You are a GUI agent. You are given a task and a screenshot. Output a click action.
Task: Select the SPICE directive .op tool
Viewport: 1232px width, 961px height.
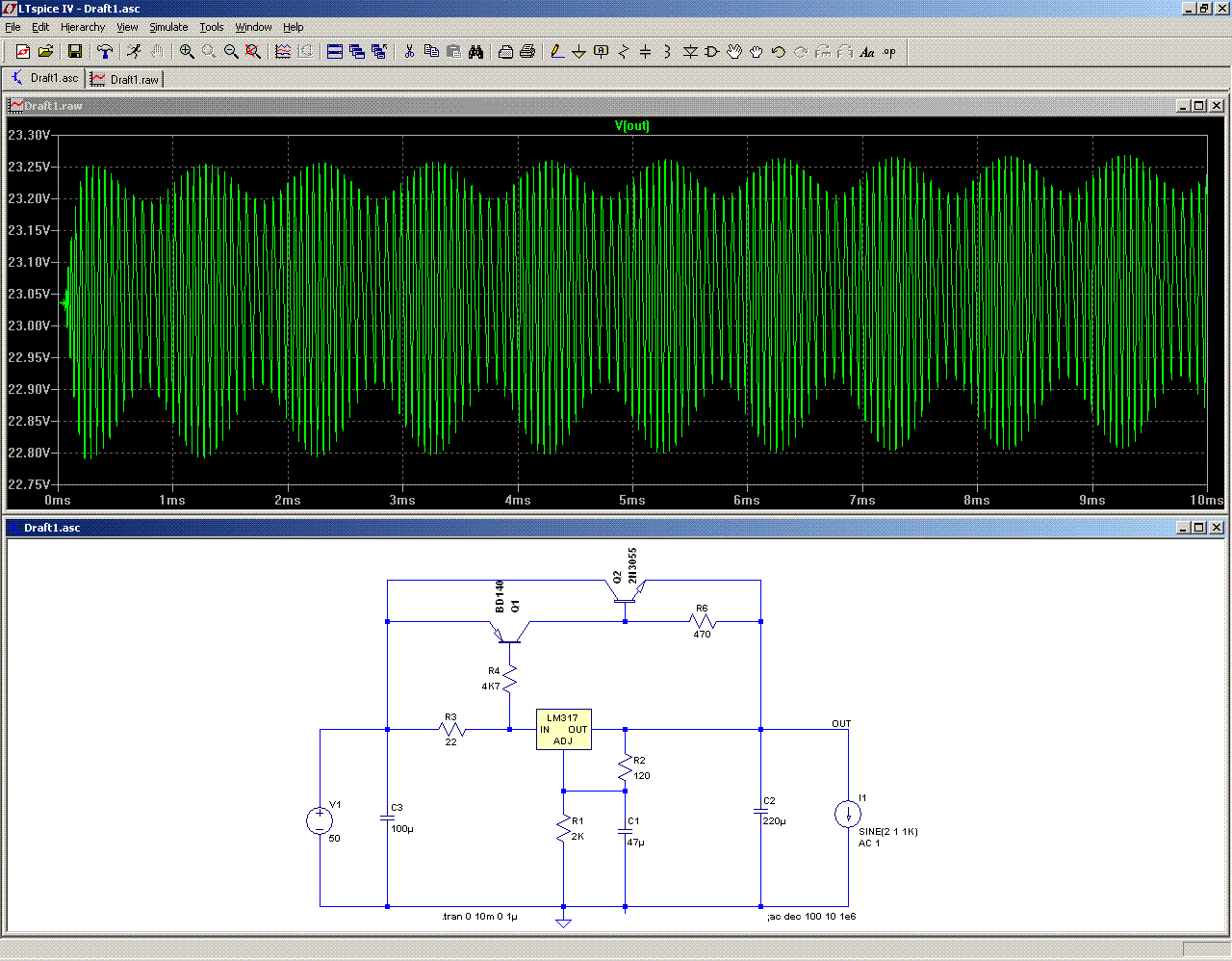click(889, 52)
